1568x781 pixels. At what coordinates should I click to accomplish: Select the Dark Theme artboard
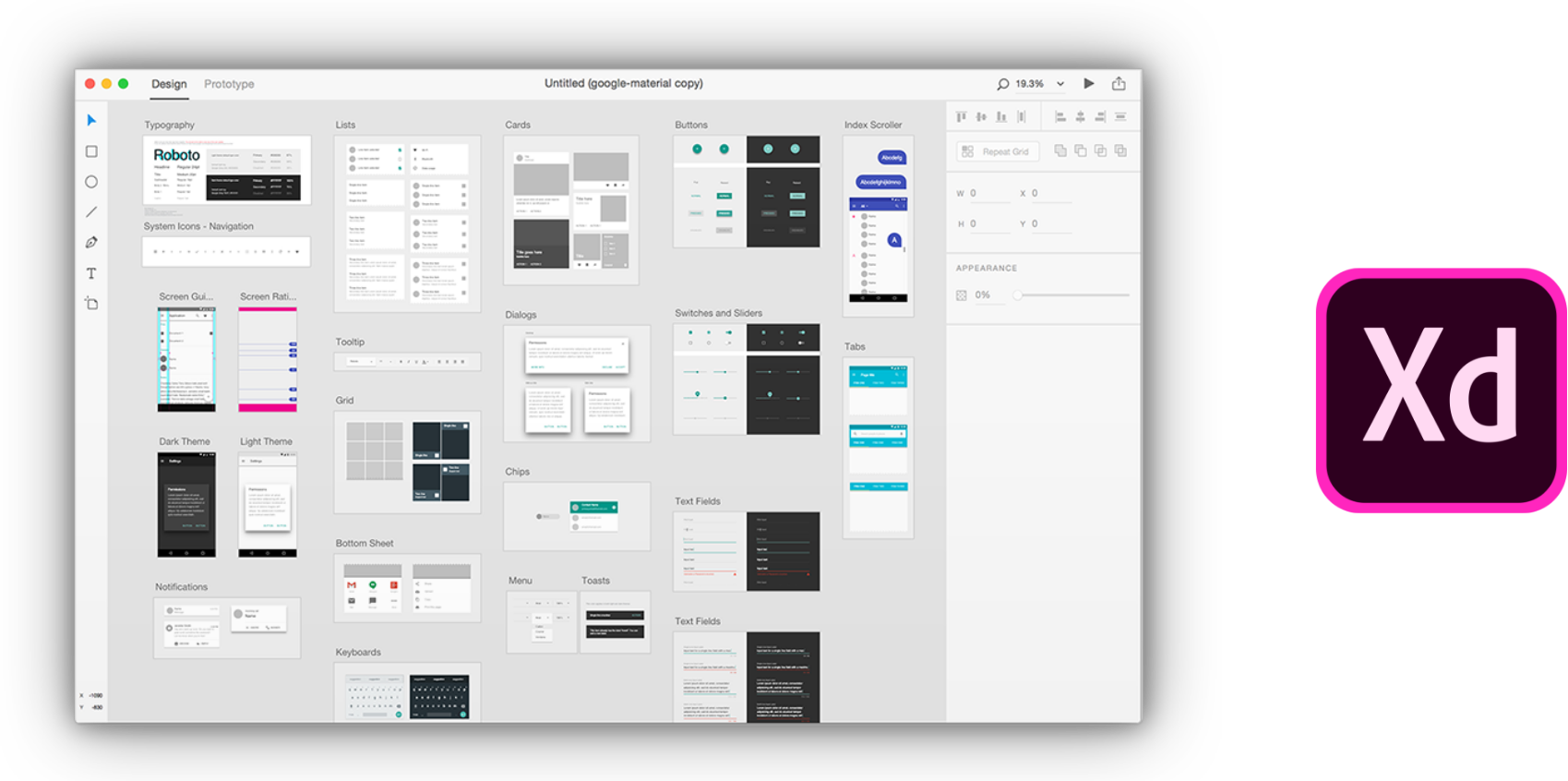[x=186, y=505]
